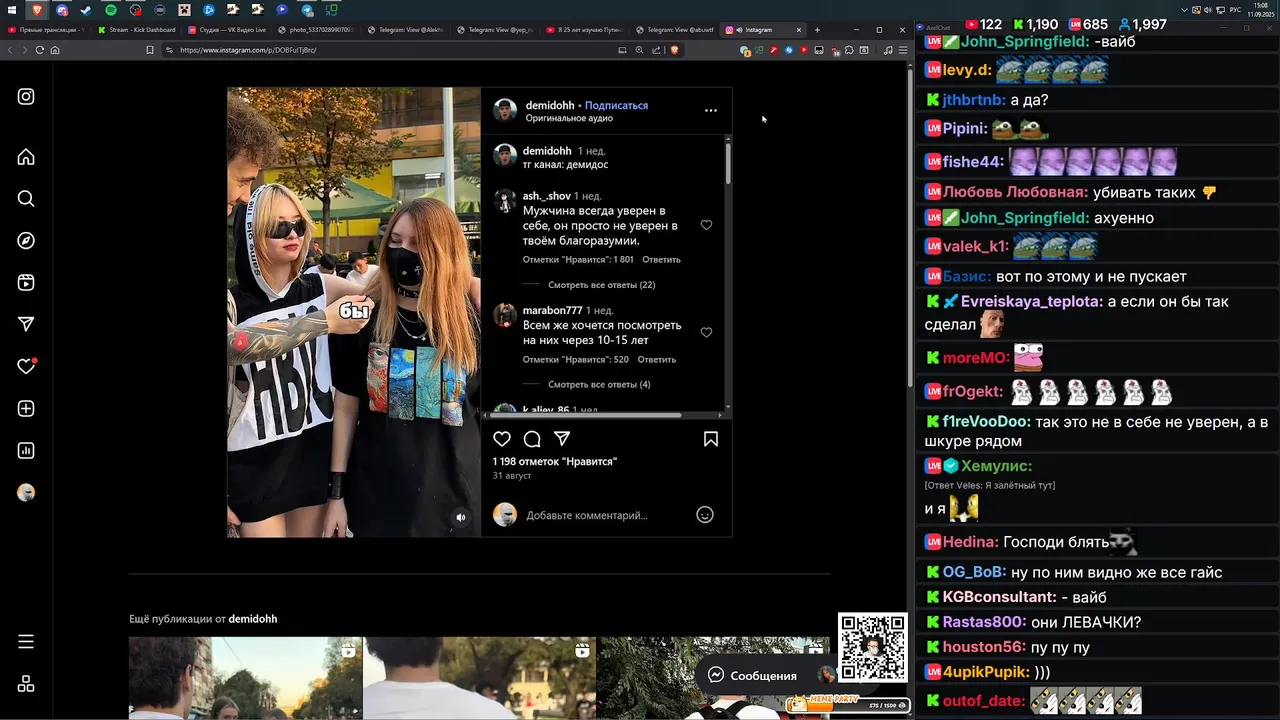Open browser extensions puzzle icon

pos(849,50)
